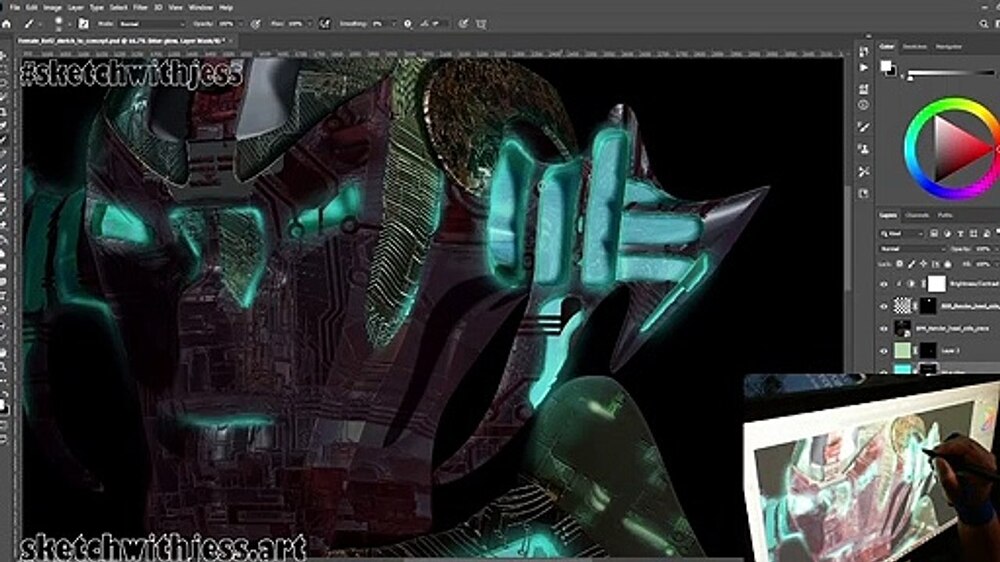Open the Edit menu
The image size is (1000, 562).
coord(31,8)
